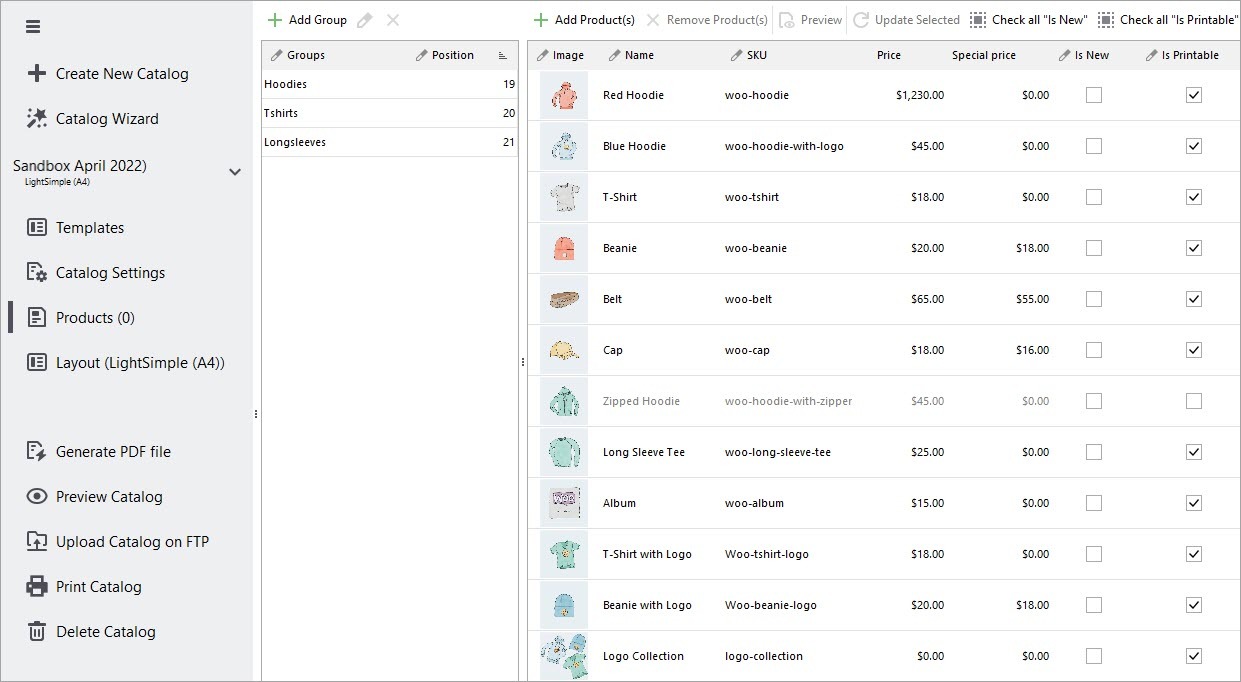Uncheck "Is Printable" for Belt
1241x682 pixels.
click(x=1193, y=299)
